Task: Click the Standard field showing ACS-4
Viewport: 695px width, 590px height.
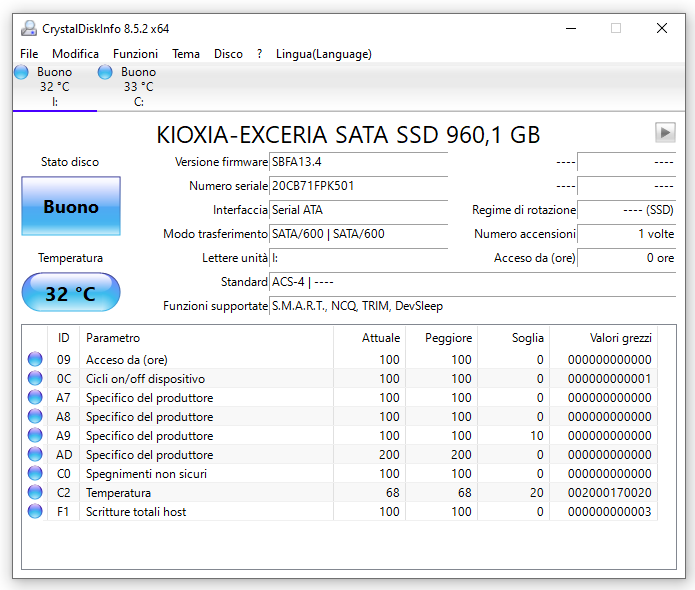Action: pyautogui.click(x=472, y=282)
